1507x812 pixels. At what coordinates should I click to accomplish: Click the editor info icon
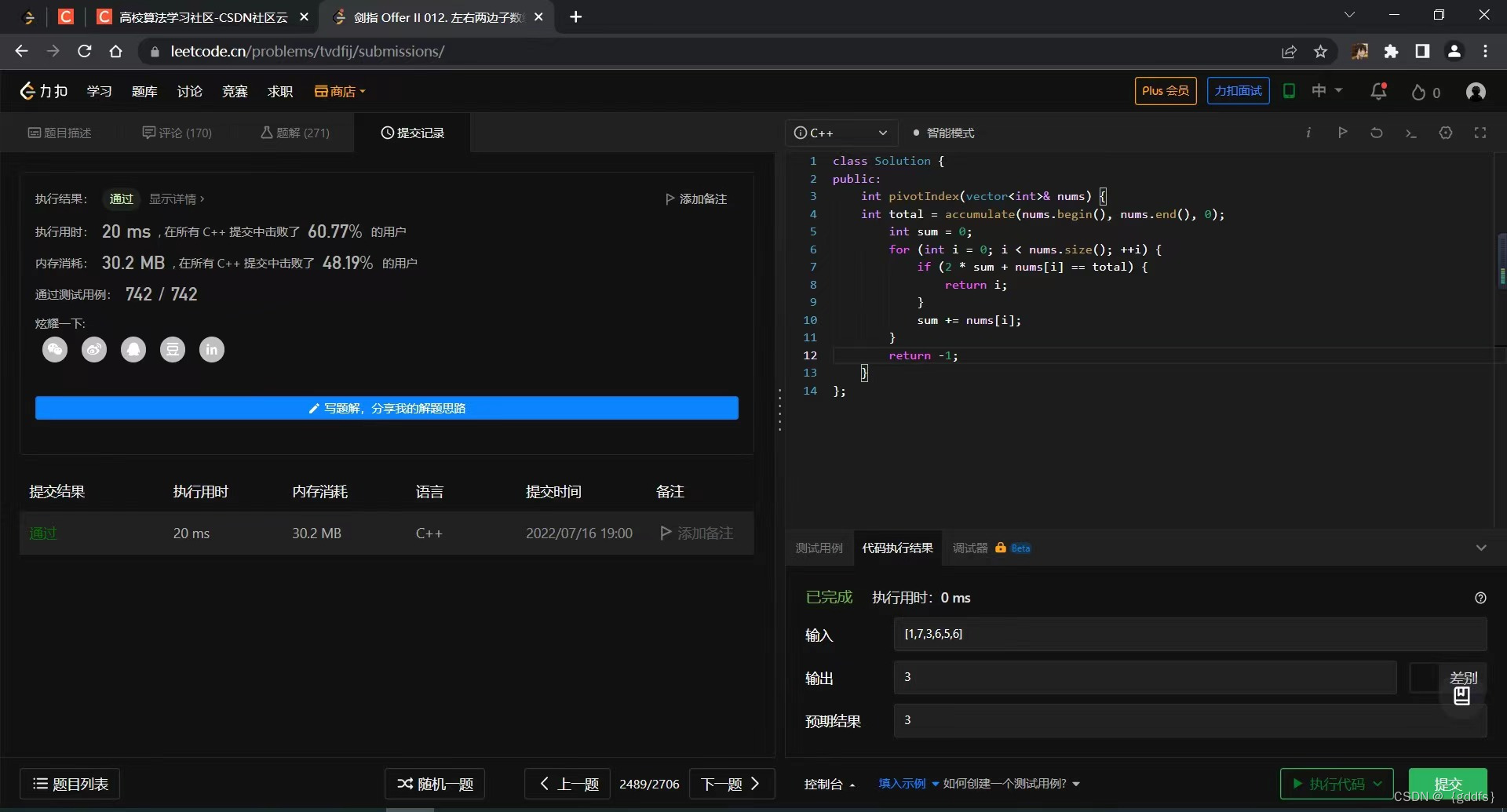click(x=1308, y=133)
